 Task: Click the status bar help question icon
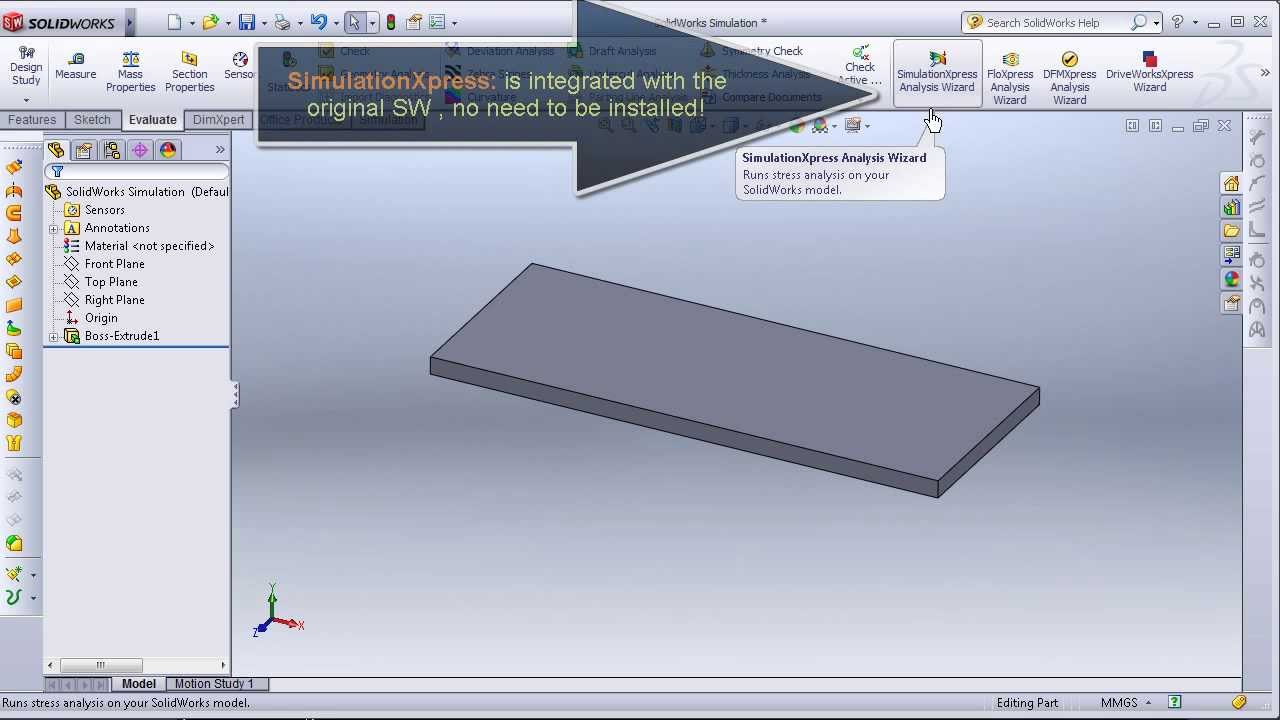click(1175, 703)
